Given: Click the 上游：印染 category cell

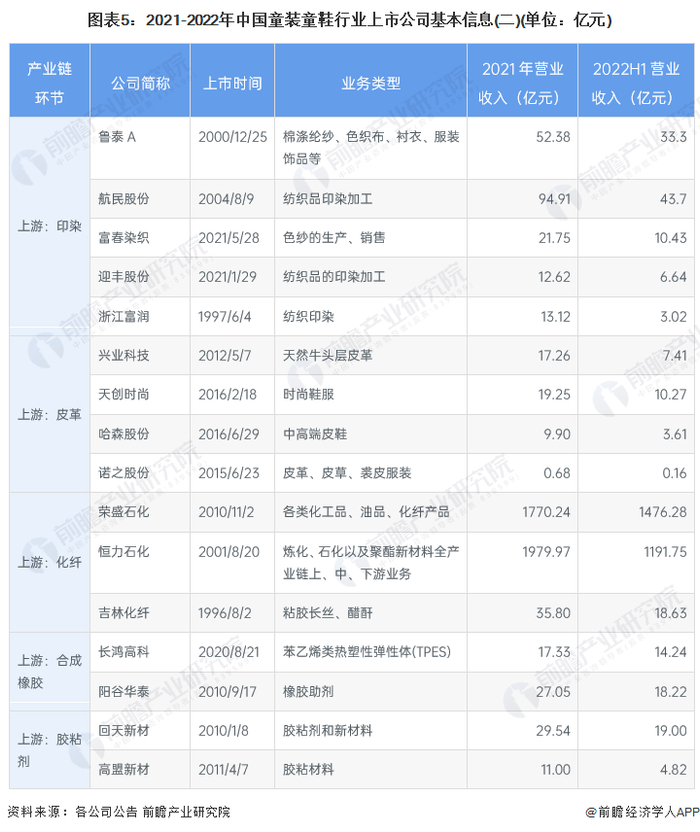Looking at the screenshot, I should 49,226.
